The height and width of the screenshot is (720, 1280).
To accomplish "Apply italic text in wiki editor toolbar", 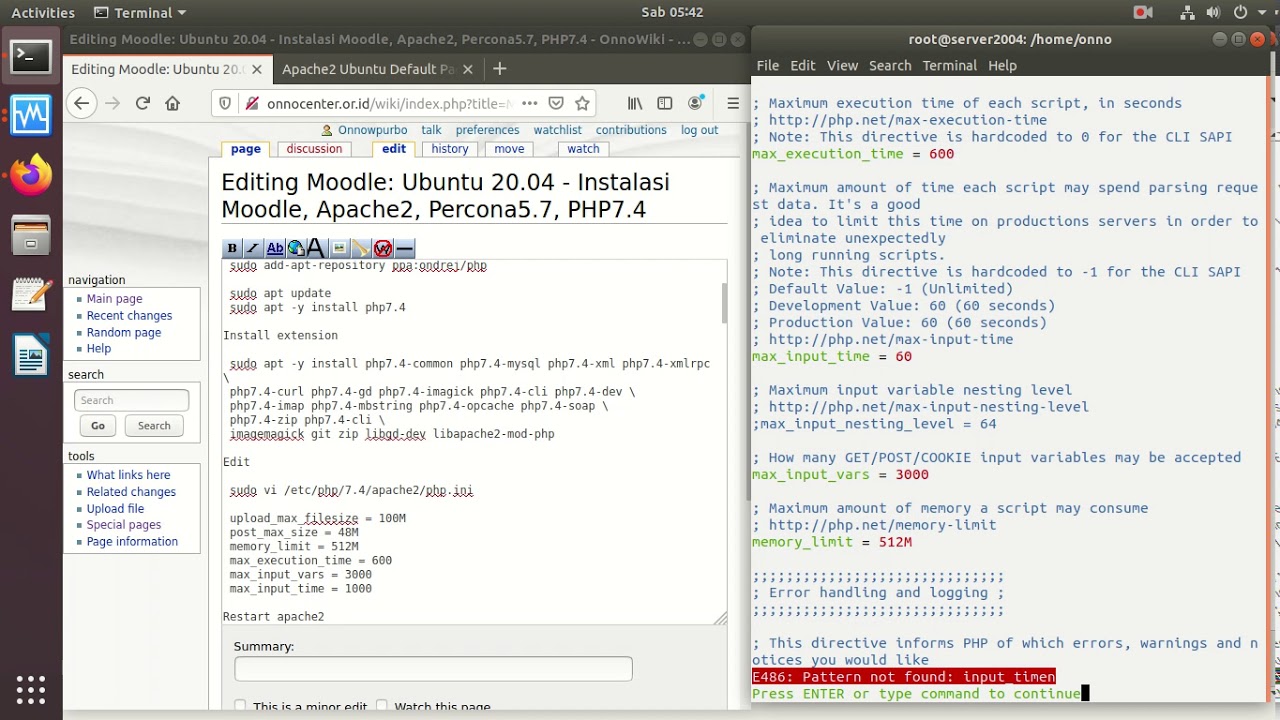I will [253, 248].
